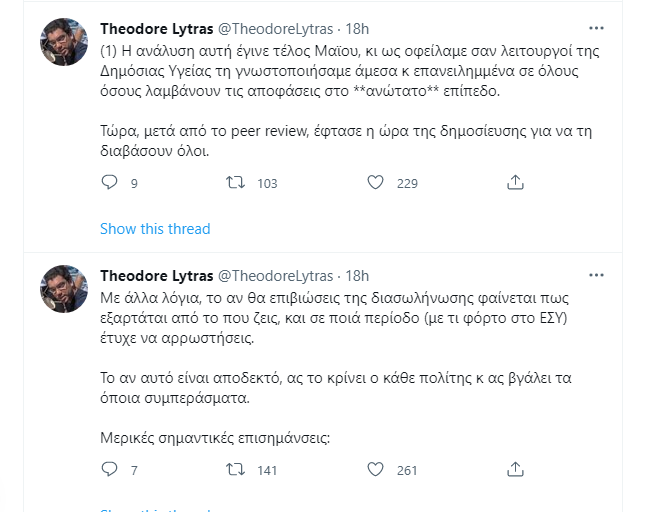Share the second tweet via share icon
Viewport: 648px width, 512px height.
(515, 469)
